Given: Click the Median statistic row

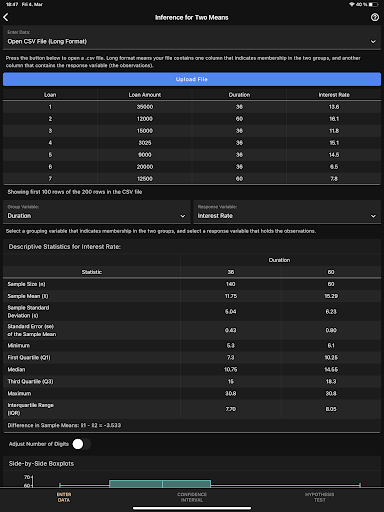Looking at the screenshot, I should click(x=192, y=369).
